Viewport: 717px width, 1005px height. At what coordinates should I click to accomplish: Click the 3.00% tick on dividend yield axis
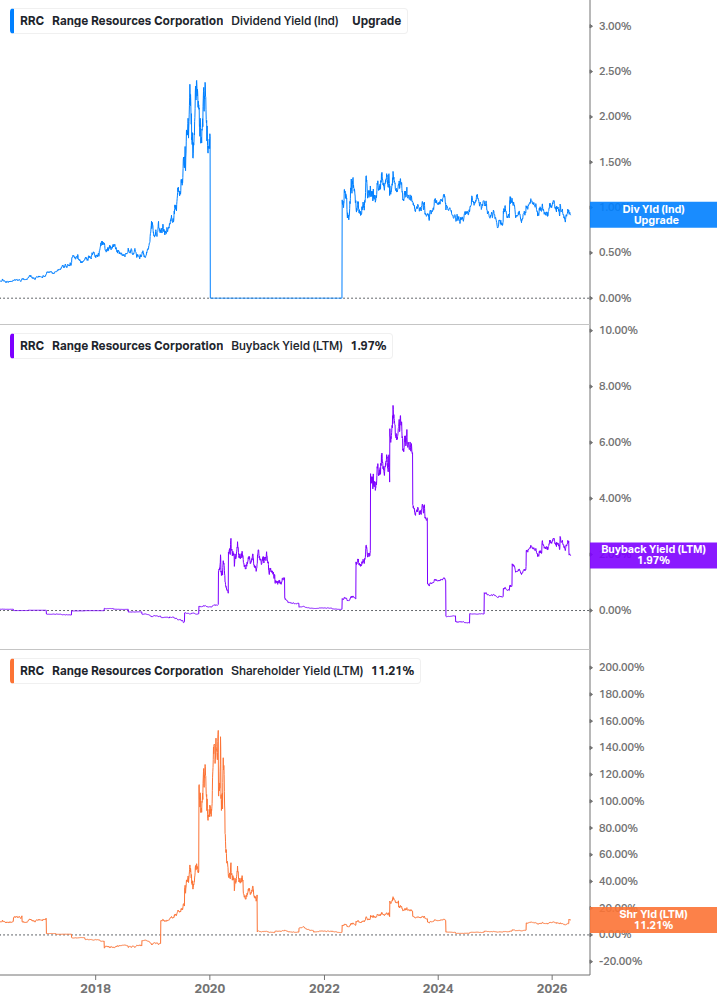pos(614,26)
